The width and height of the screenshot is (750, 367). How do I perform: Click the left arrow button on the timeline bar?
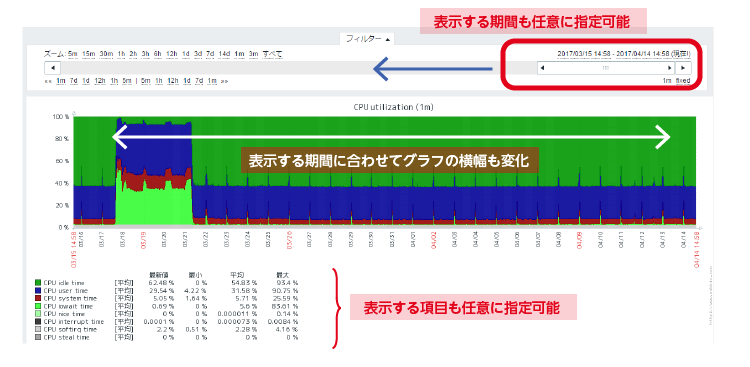click(53, 68)
